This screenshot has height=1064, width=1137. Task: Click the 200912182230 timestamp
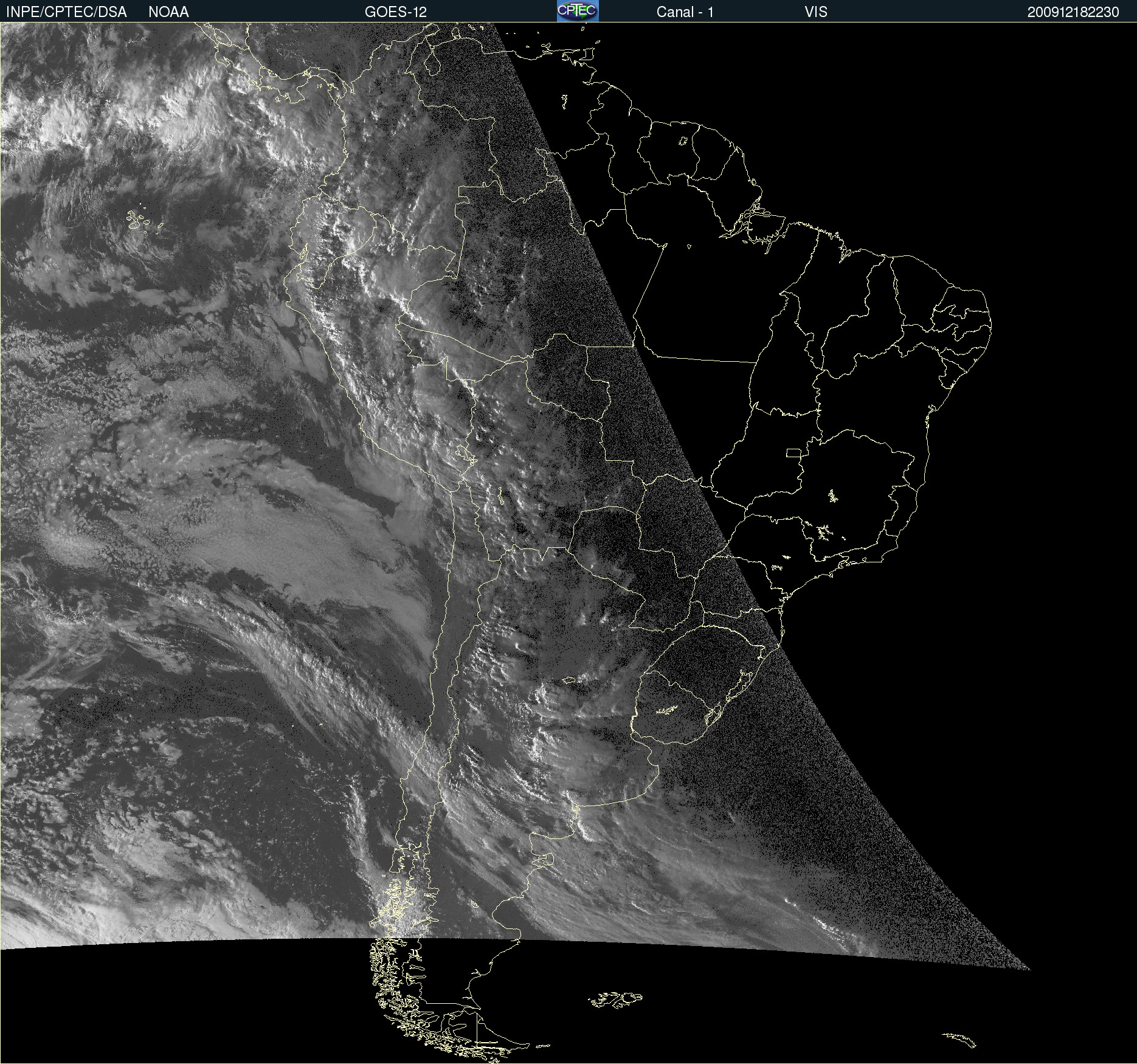point(1073,12)
